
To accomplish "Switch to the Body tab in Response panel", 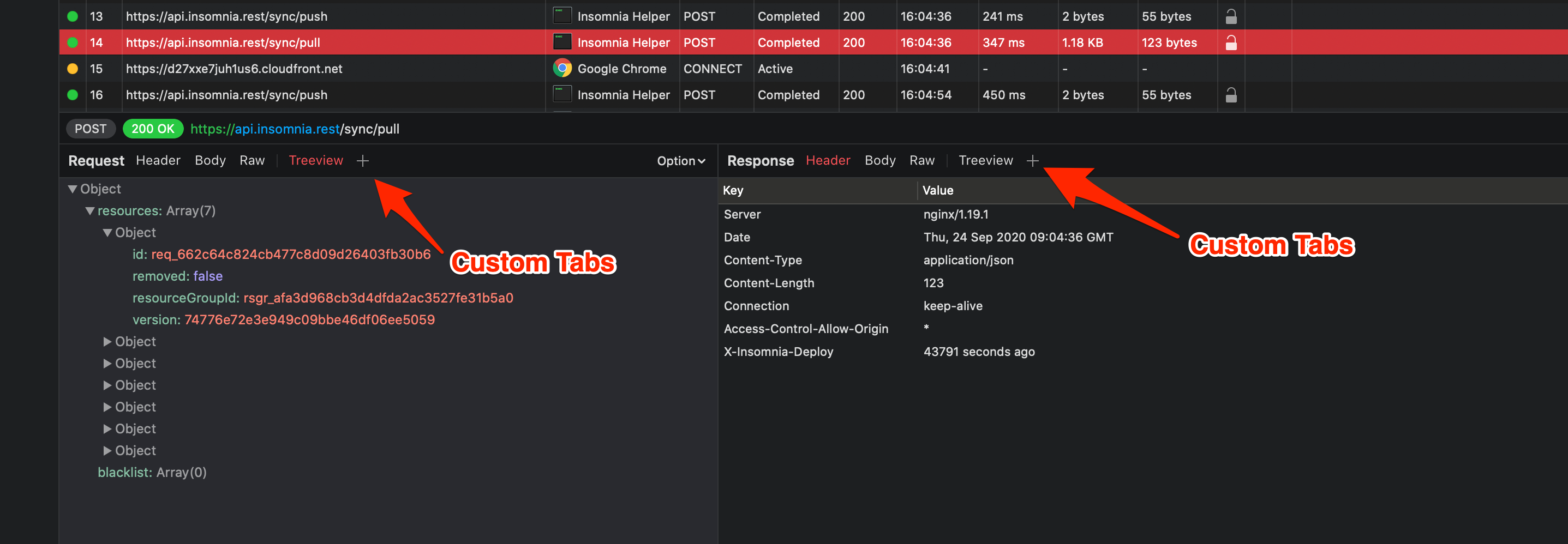I will pos(879,160).
